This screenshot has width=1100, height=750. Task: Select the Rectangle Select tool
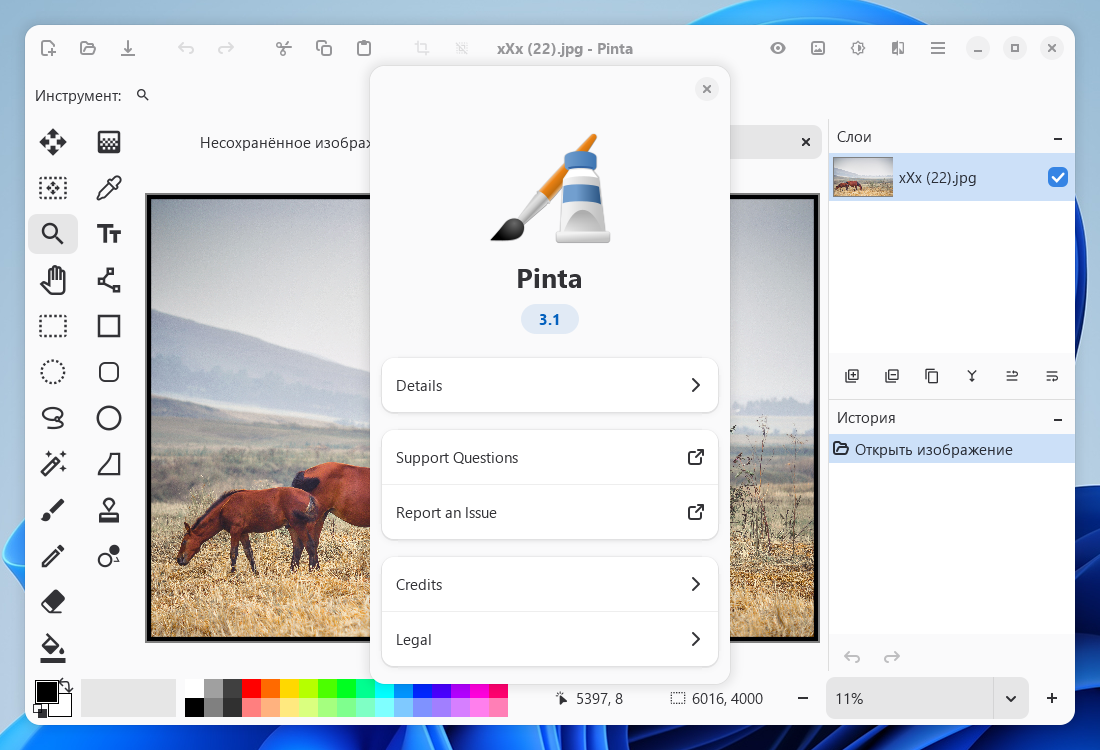[53, 326]
